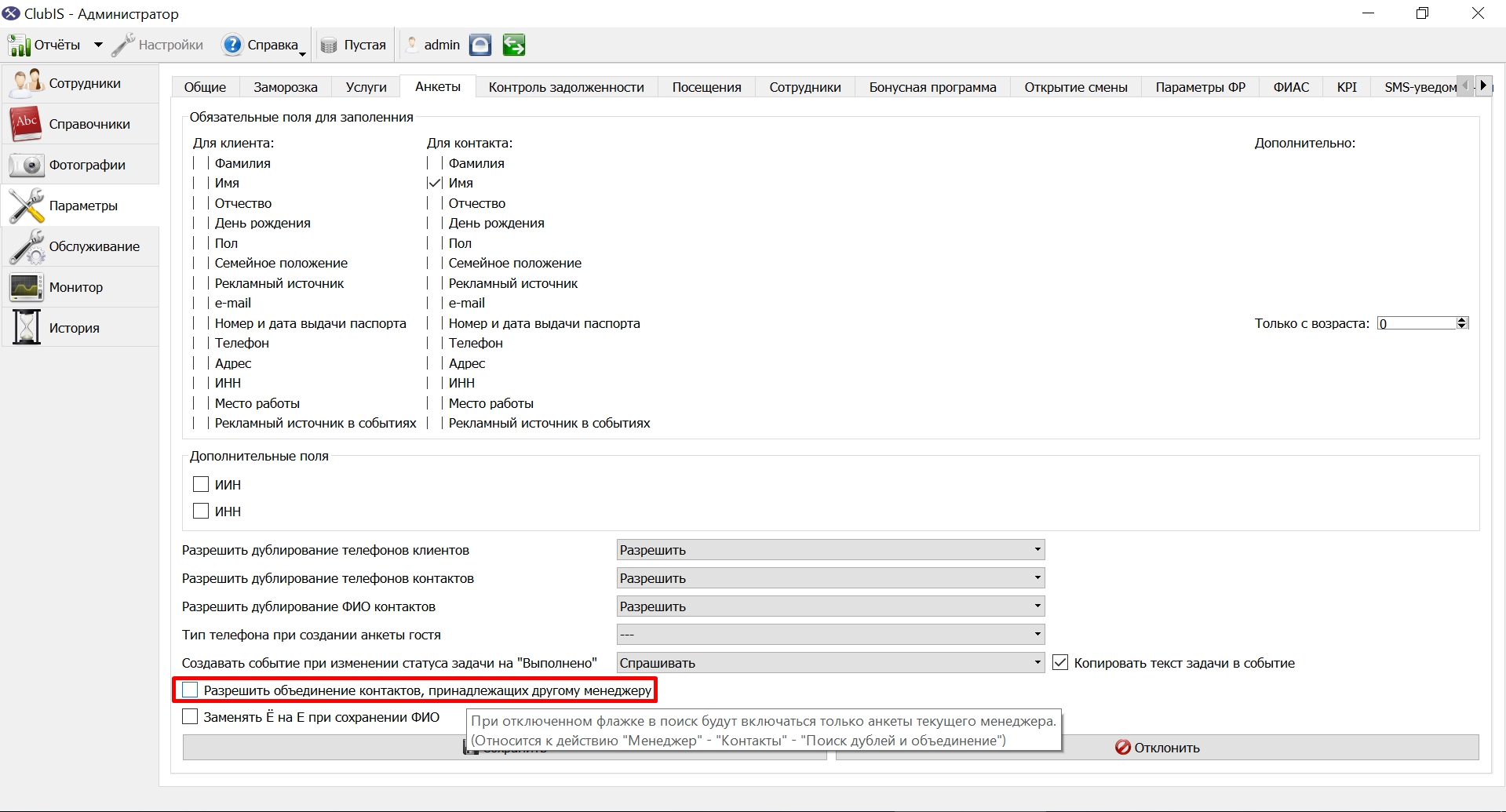Viewport: 1506px width, 812px height.
Task: Click the ClubIS app logo icon
Action: (11, 13)
